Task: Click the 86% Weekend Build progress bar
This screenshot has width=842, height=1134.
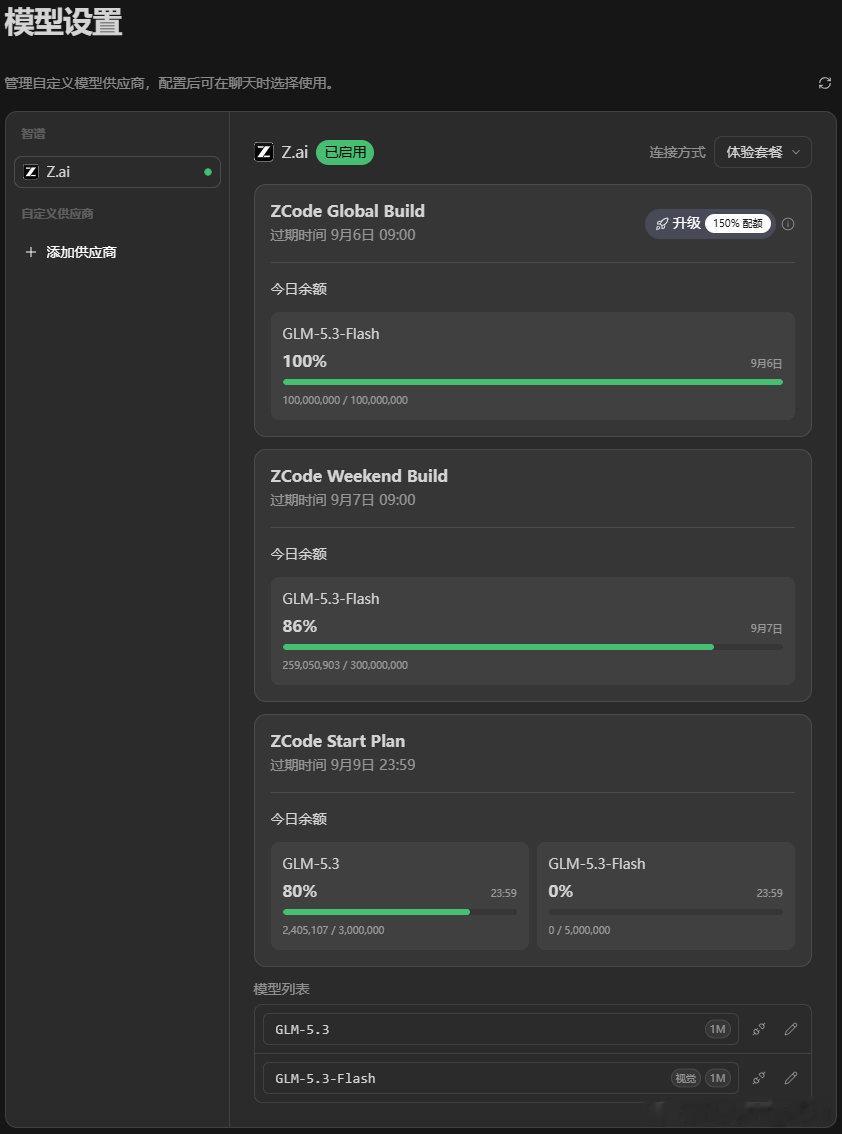Action: point(532,647)
